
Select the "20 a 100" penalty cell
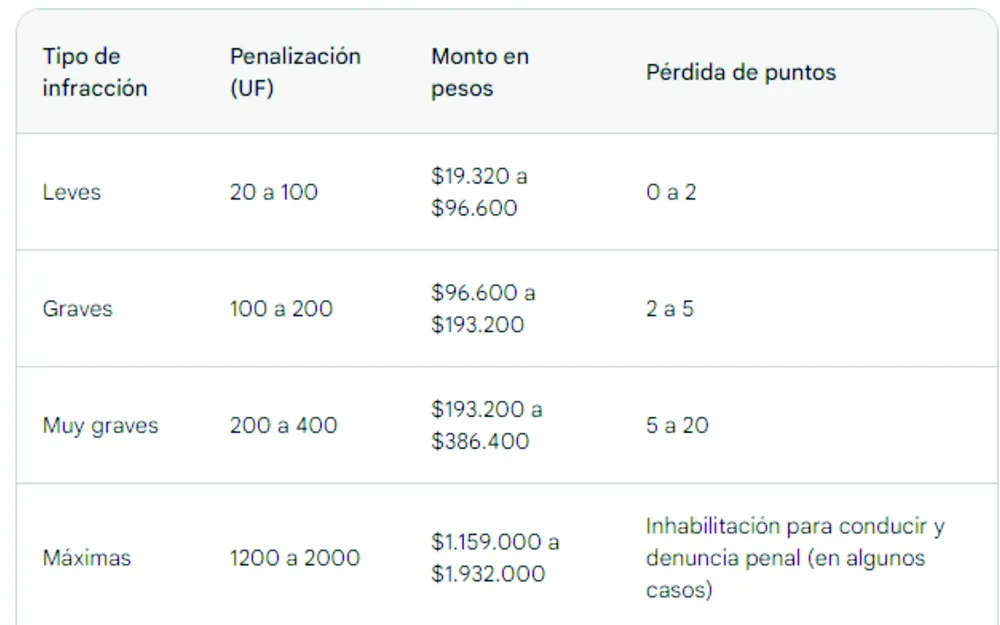tap(274, 192)
